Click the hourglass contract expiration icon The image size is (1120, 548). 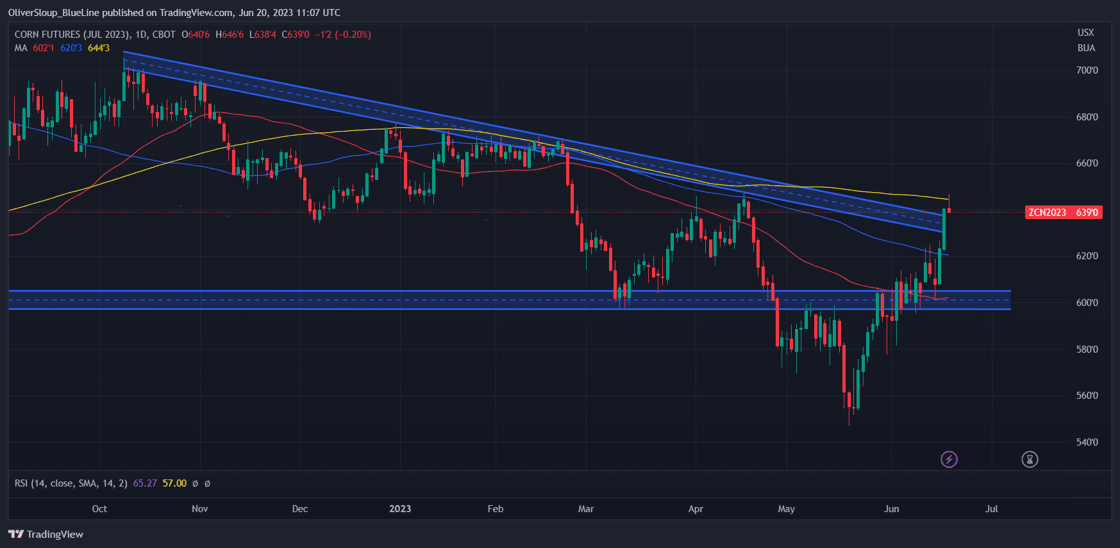pos(1029,459)
